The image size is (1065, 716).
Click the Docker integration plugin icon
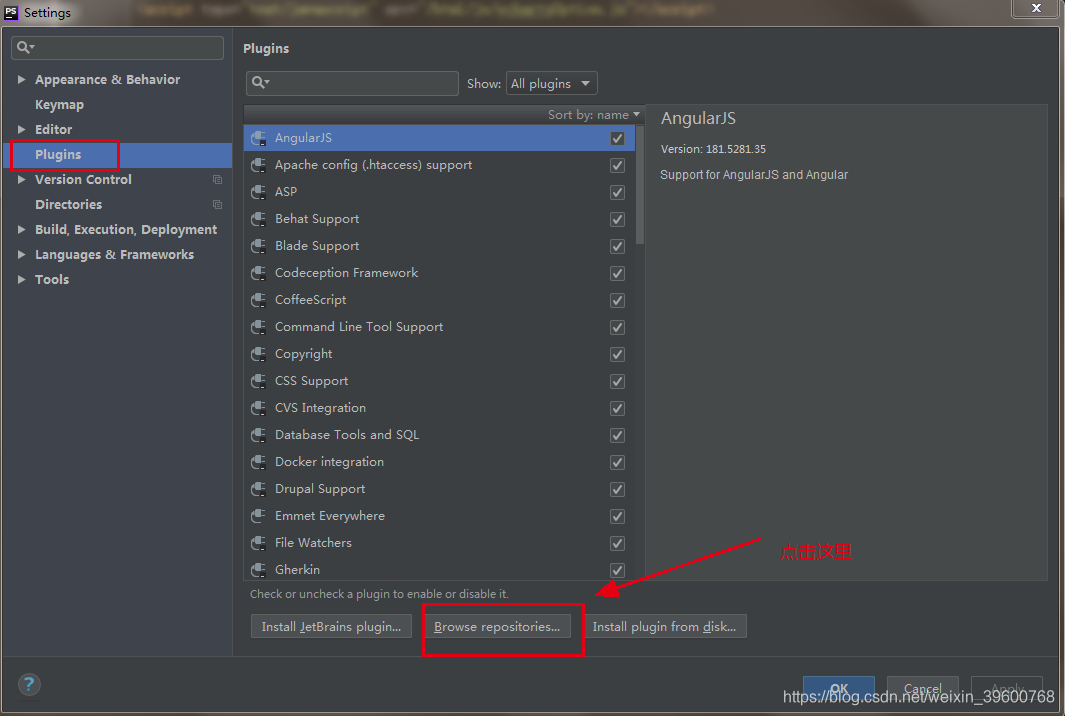pos(258,462)
